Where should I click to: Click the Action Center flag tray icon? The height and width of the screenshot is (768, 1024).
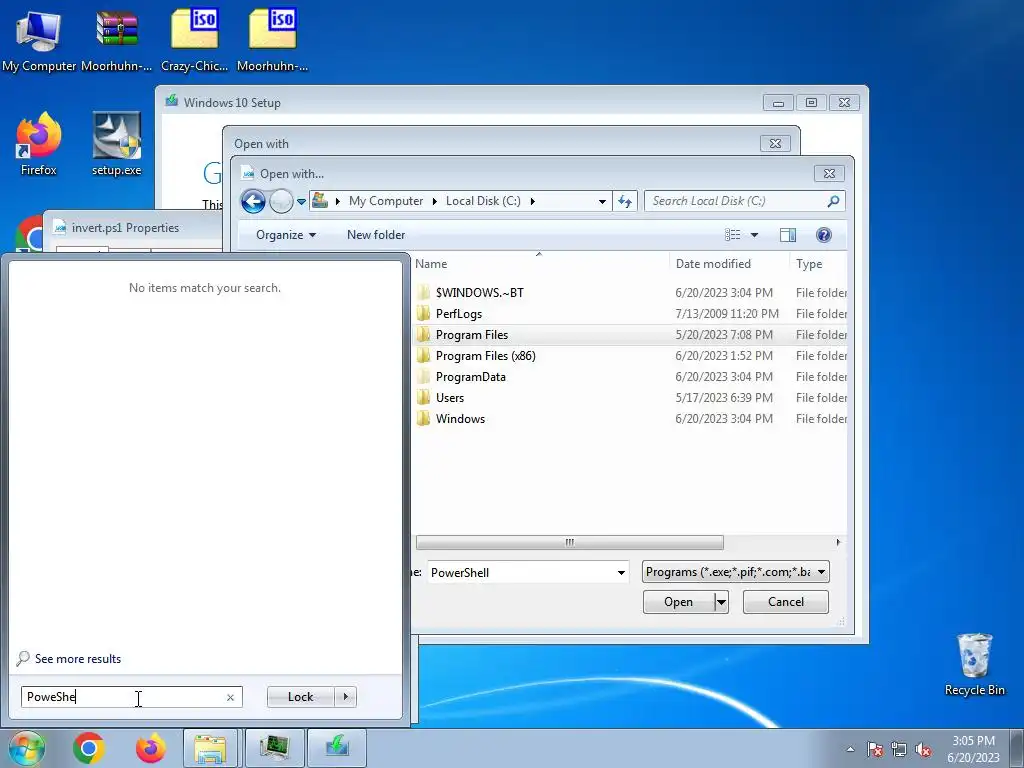tap(875, 750)
